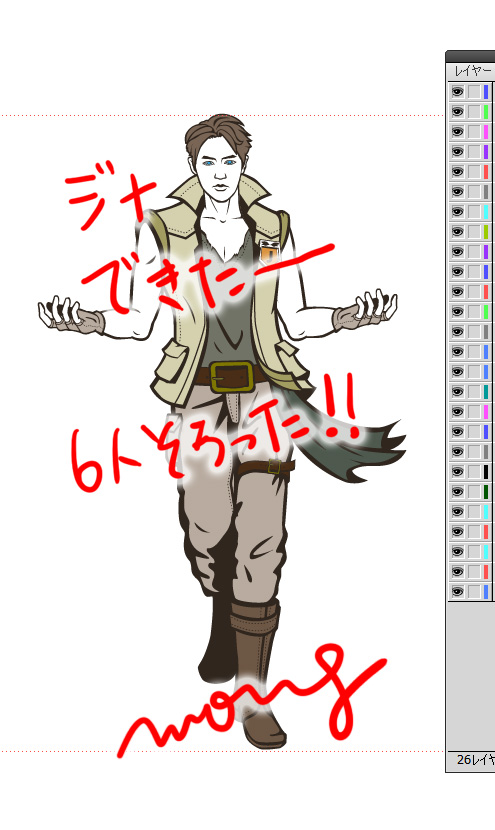Toggle eye of fourth layer from top (purple)

tap(458, 152)
